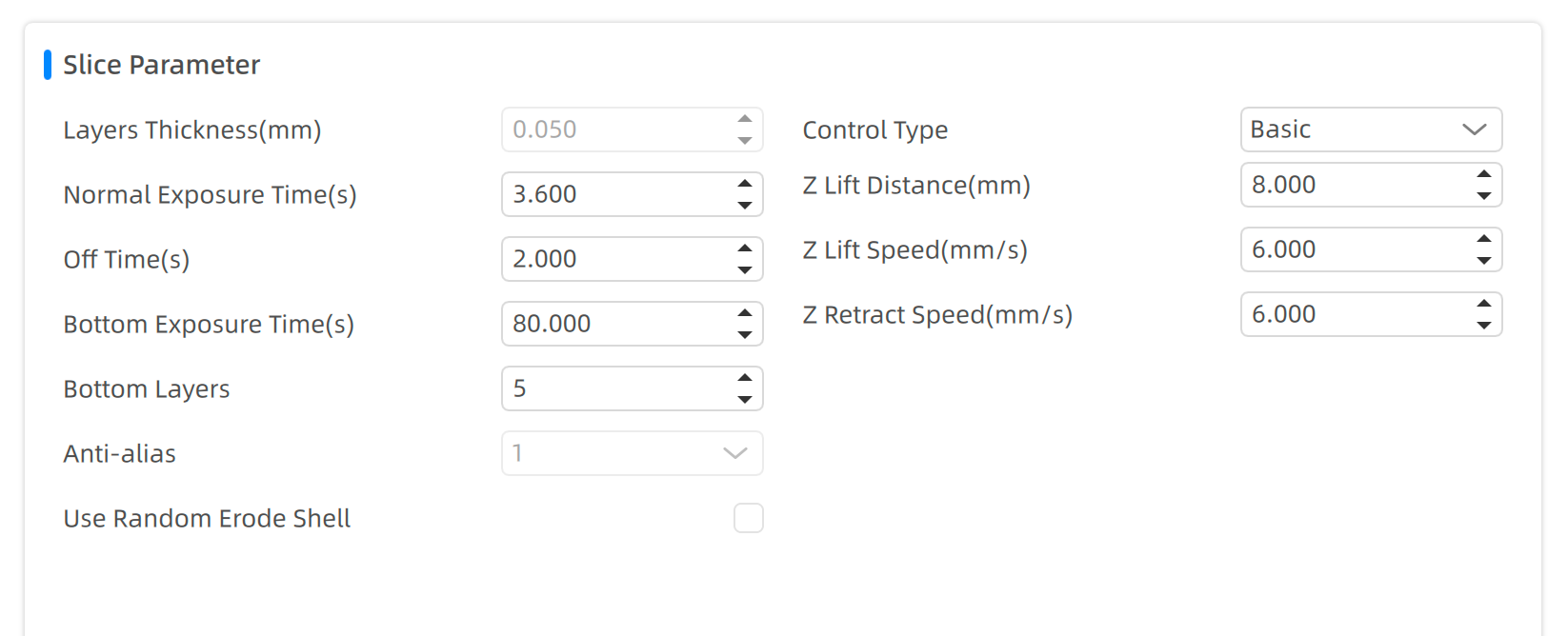Increase Off Time with up arrow

pyautogui.click(x=745, y=248)
